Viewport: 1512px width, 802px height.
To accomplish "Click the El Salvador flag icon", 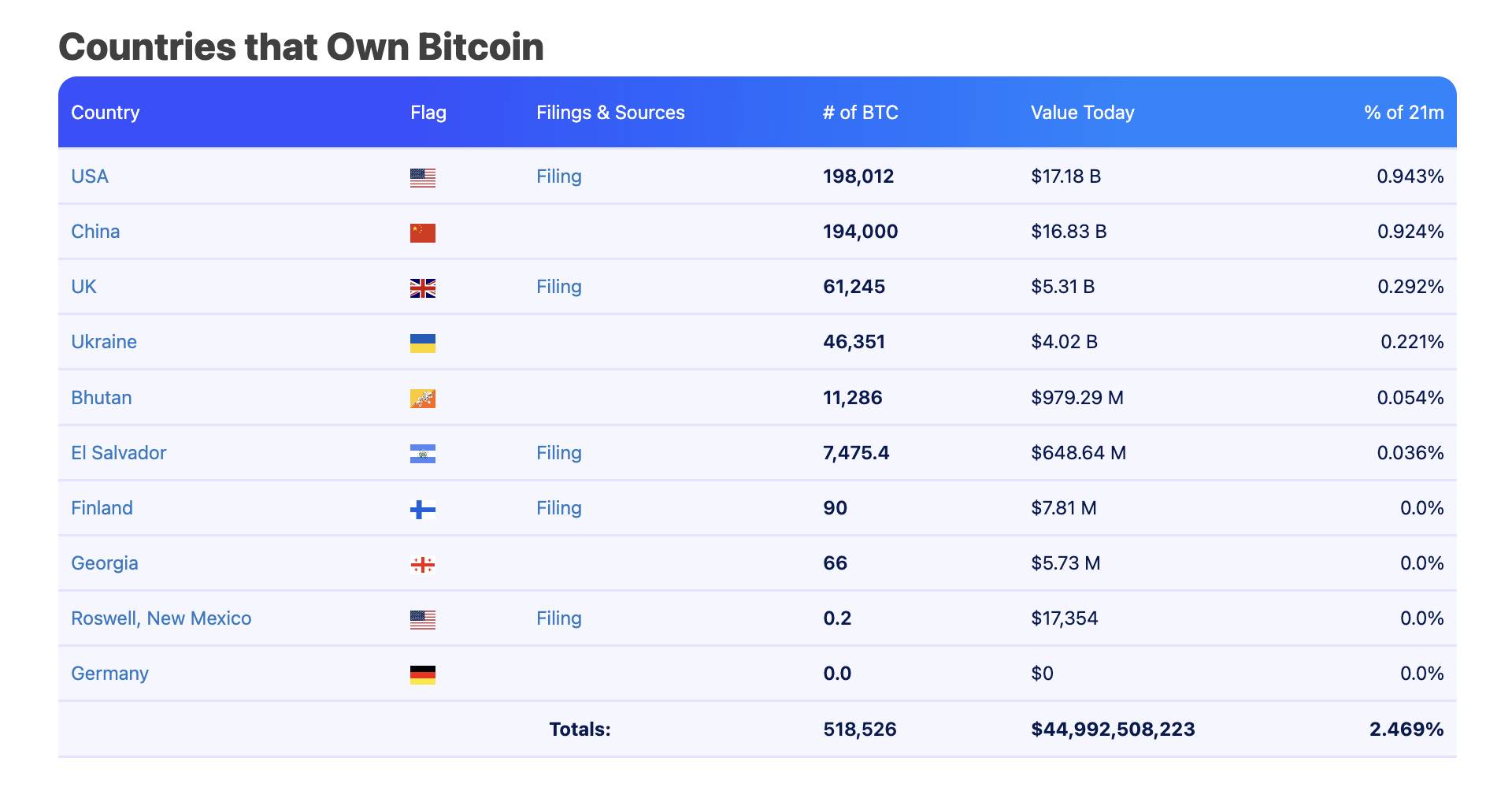I will tap(423, 454).
